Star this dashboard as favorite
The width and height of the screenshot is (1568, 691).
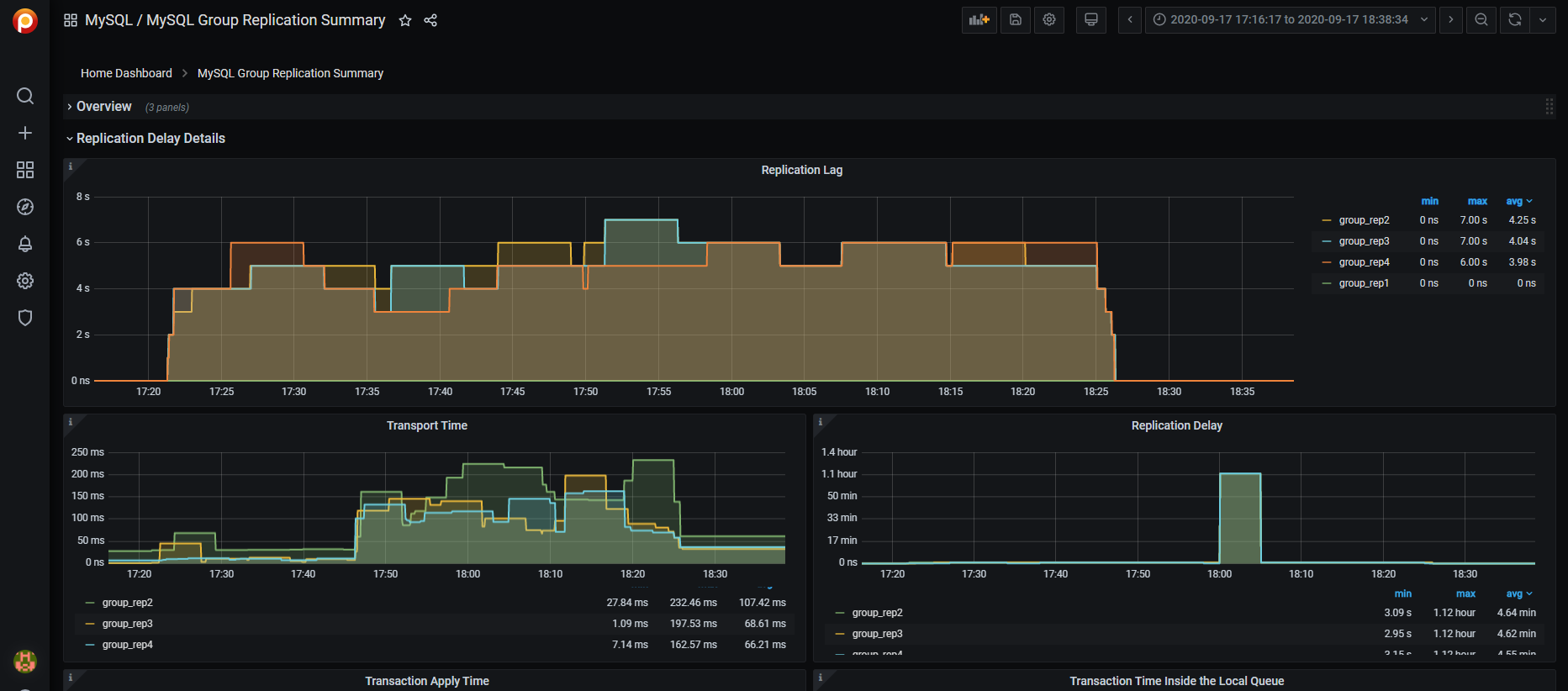coord(405,20)
